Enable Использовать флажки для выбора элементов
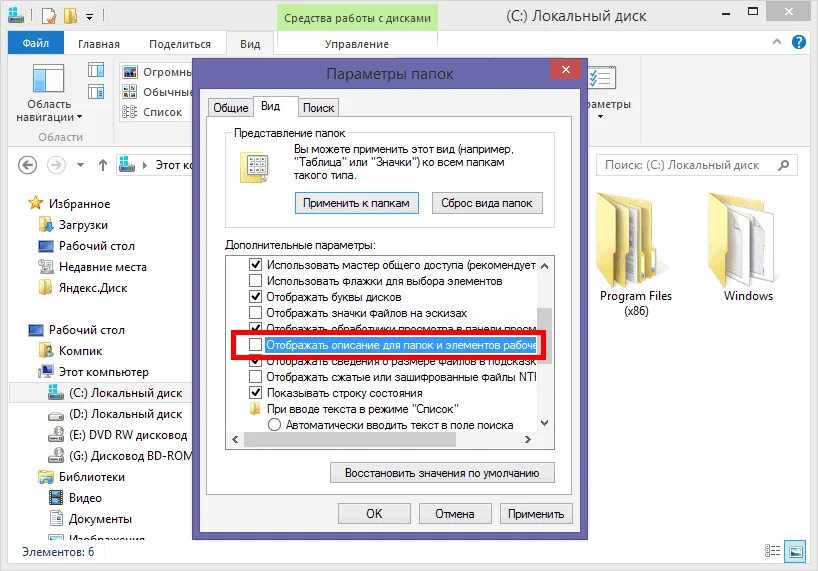 click(255, 281)
